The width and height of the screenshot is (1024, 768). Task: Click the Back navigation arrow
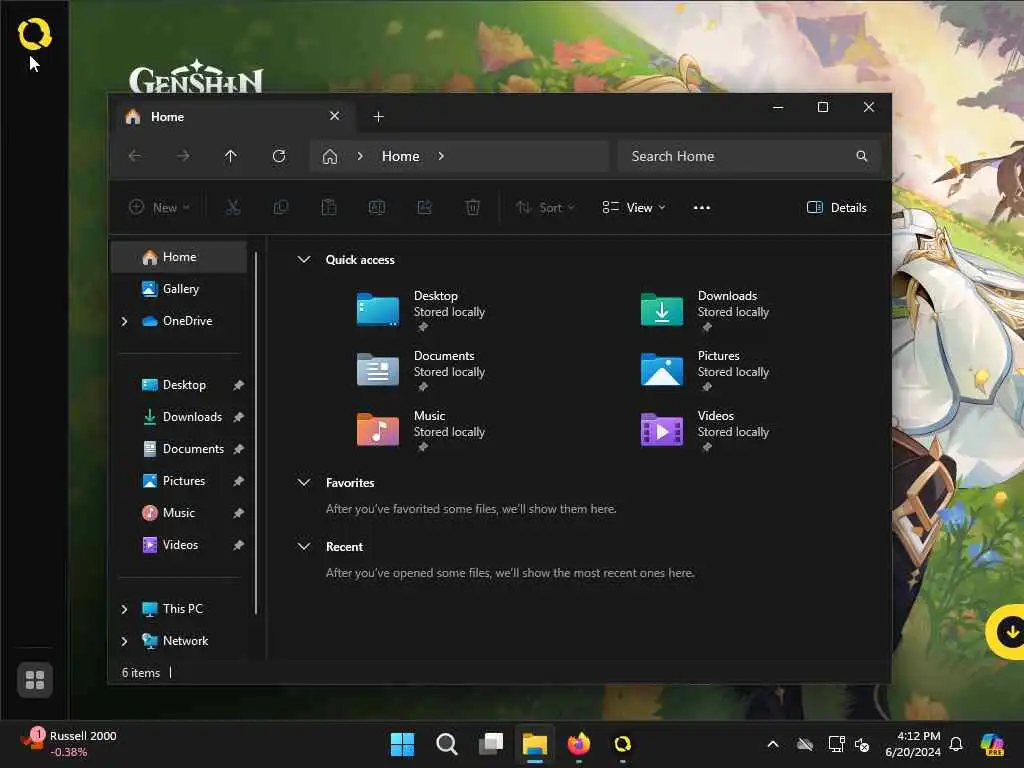point(135,156)
